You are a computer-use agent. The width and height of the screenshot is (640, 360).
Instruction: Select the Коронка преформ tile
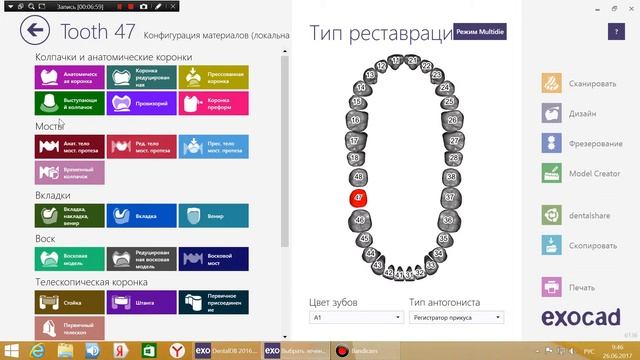(213, 103)
